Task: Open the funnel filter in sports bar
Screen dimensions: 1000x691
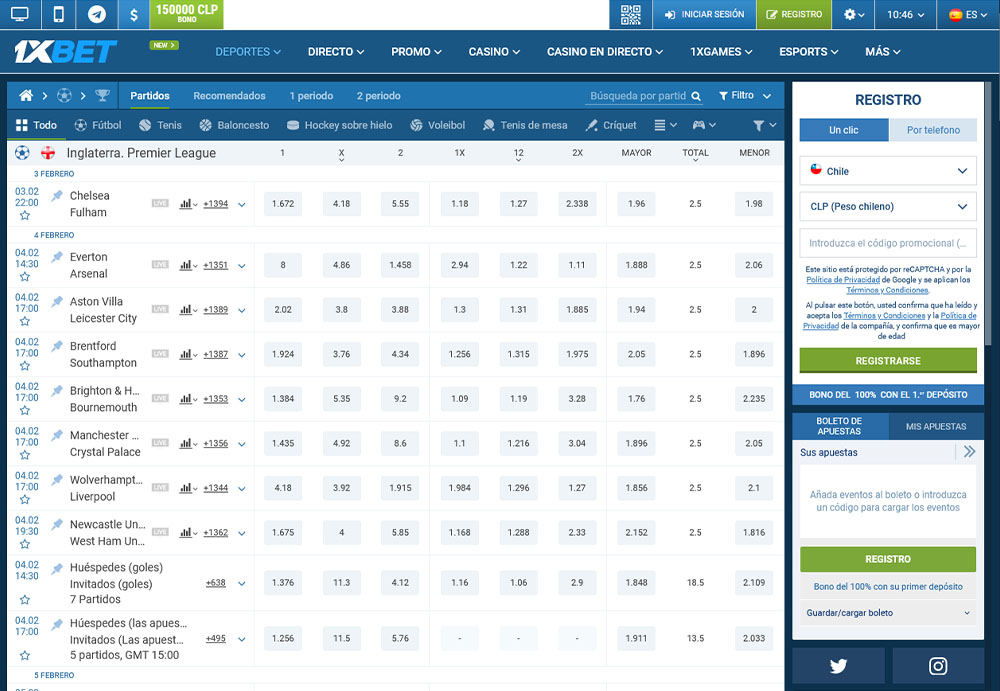Action: (764, 125)
